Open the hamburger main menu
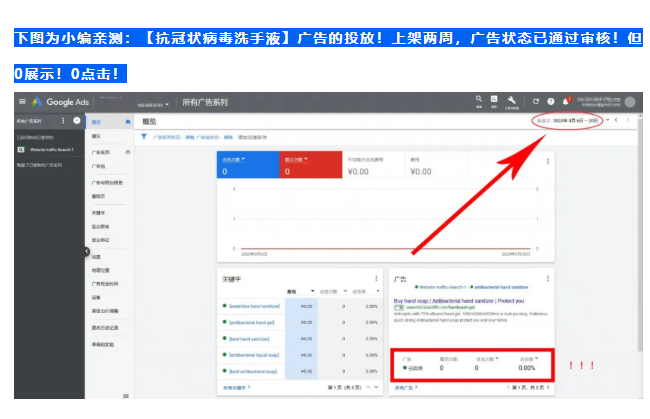 pos(22,102)
